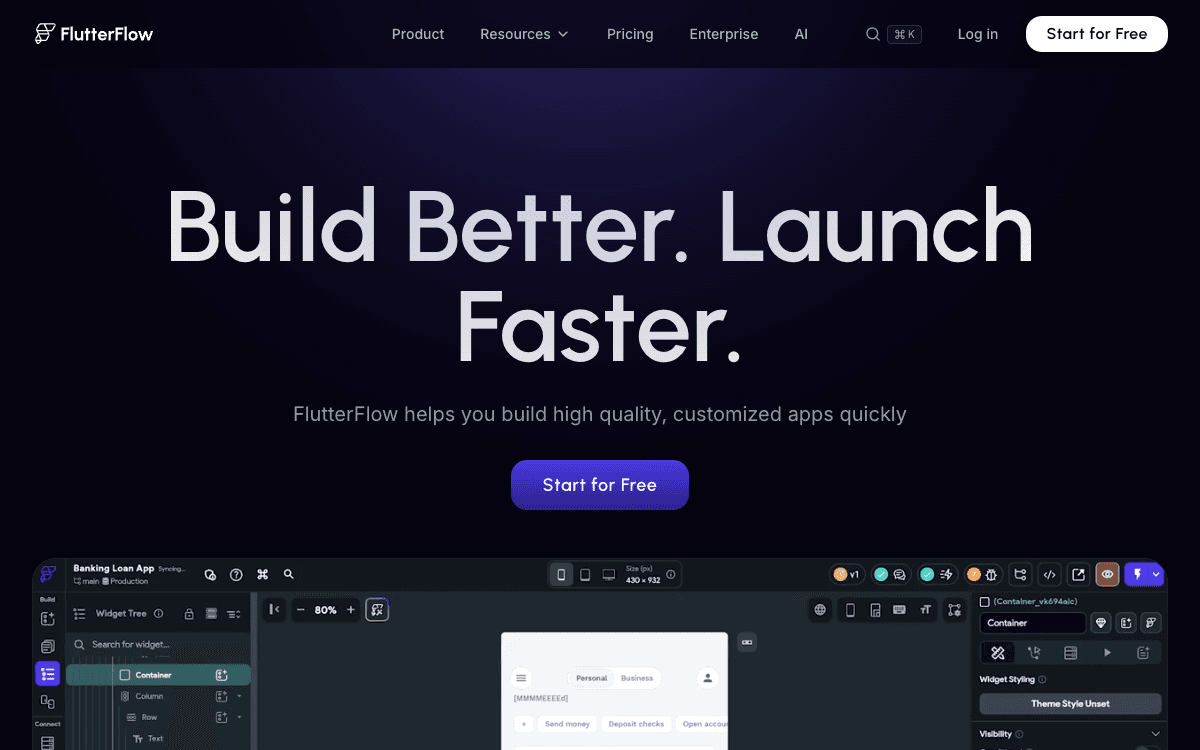Click the add-child icon on Container row
The width and height of the screenshot is (1200, 750).
pos(222,675)
